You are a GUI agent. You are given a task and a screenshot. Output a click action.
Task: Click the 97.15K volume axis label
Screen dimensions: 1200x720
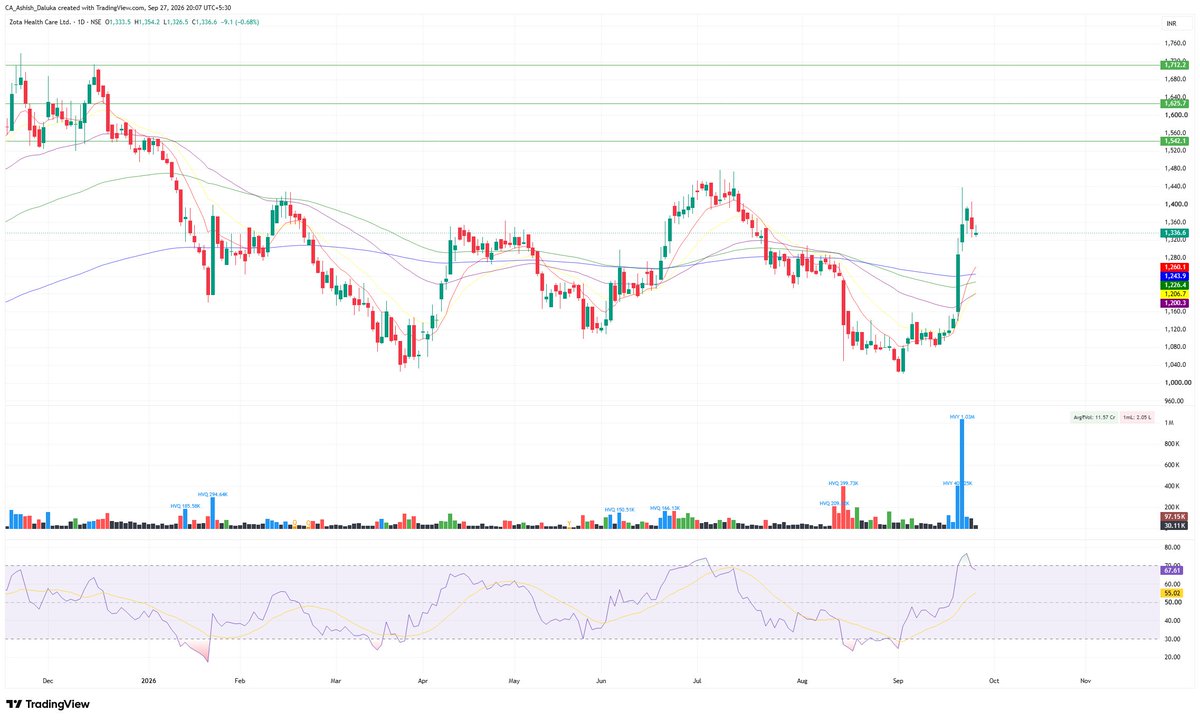1174,515
